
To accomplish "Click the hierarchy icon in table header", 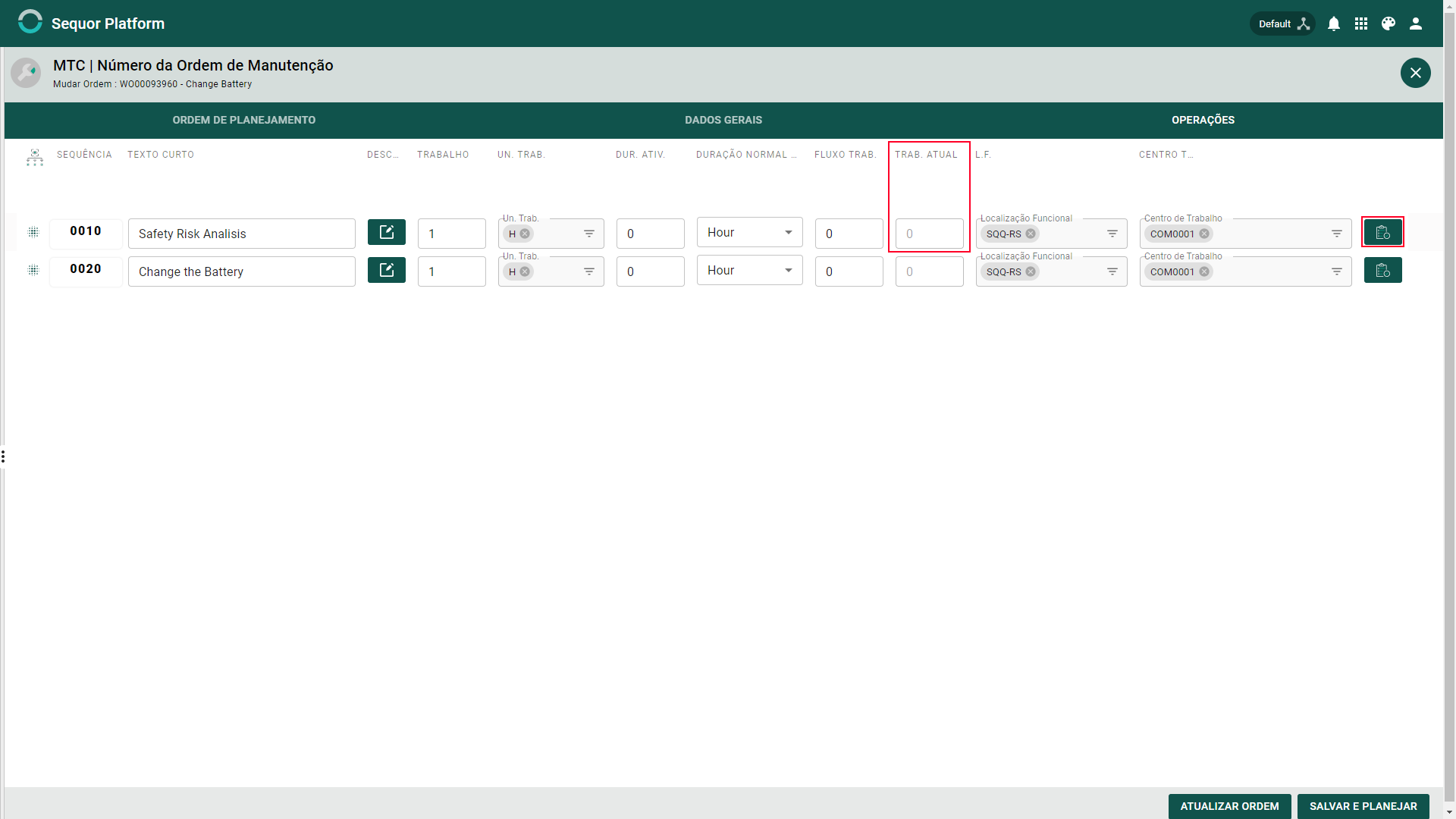I will pos(35,157).
